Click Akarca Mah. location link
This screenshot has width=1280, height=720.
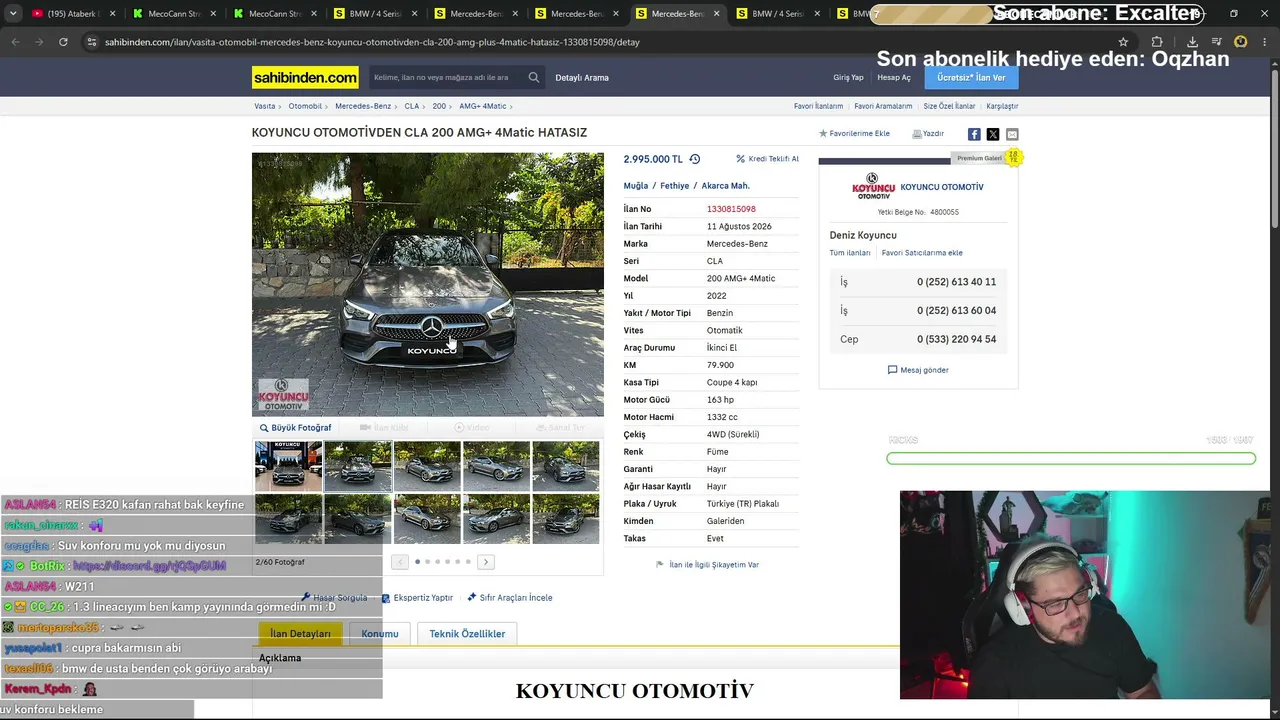[725, 186]
